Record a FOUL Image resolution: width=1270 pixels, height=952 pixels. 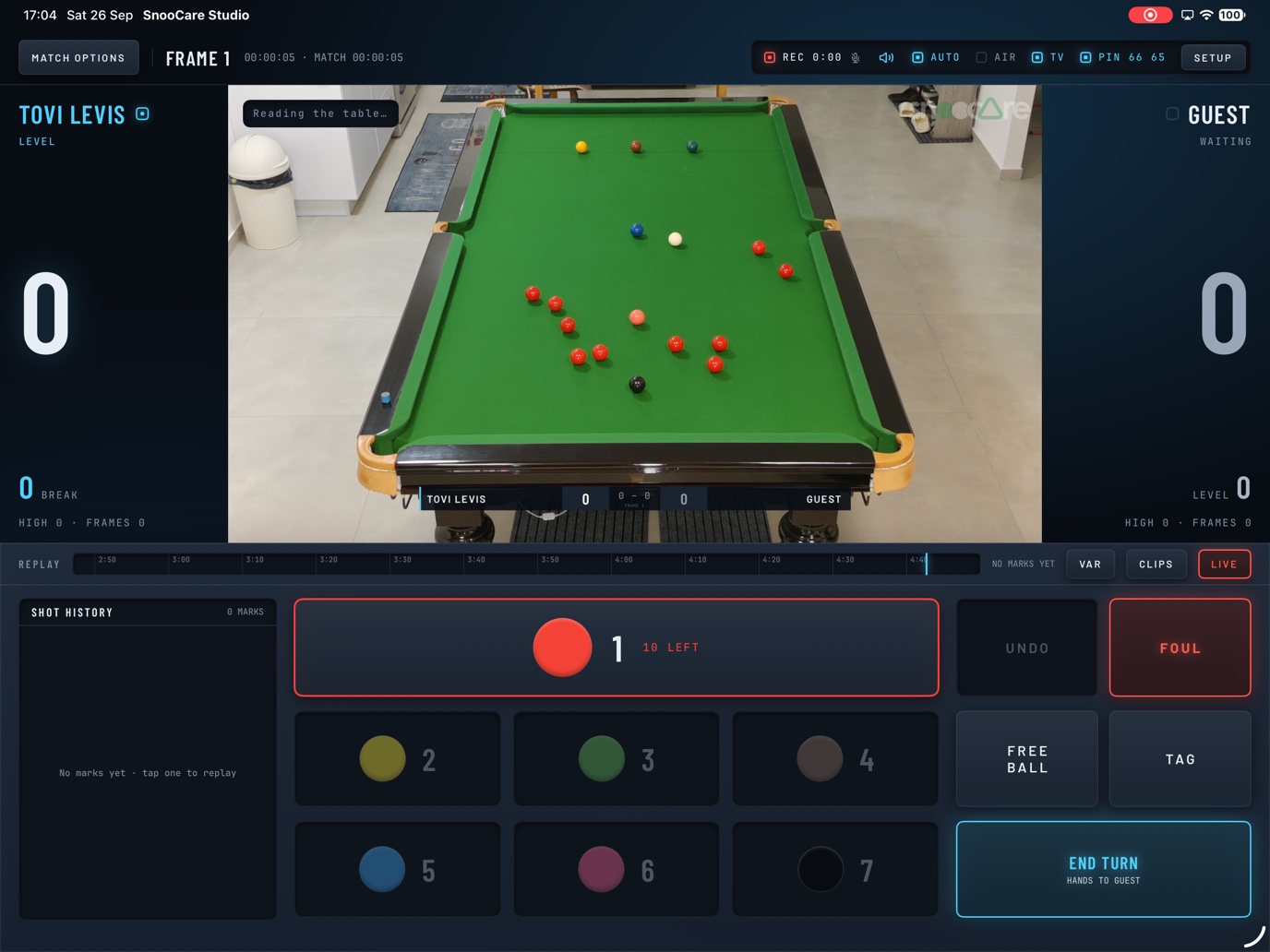pos(1180,648)
